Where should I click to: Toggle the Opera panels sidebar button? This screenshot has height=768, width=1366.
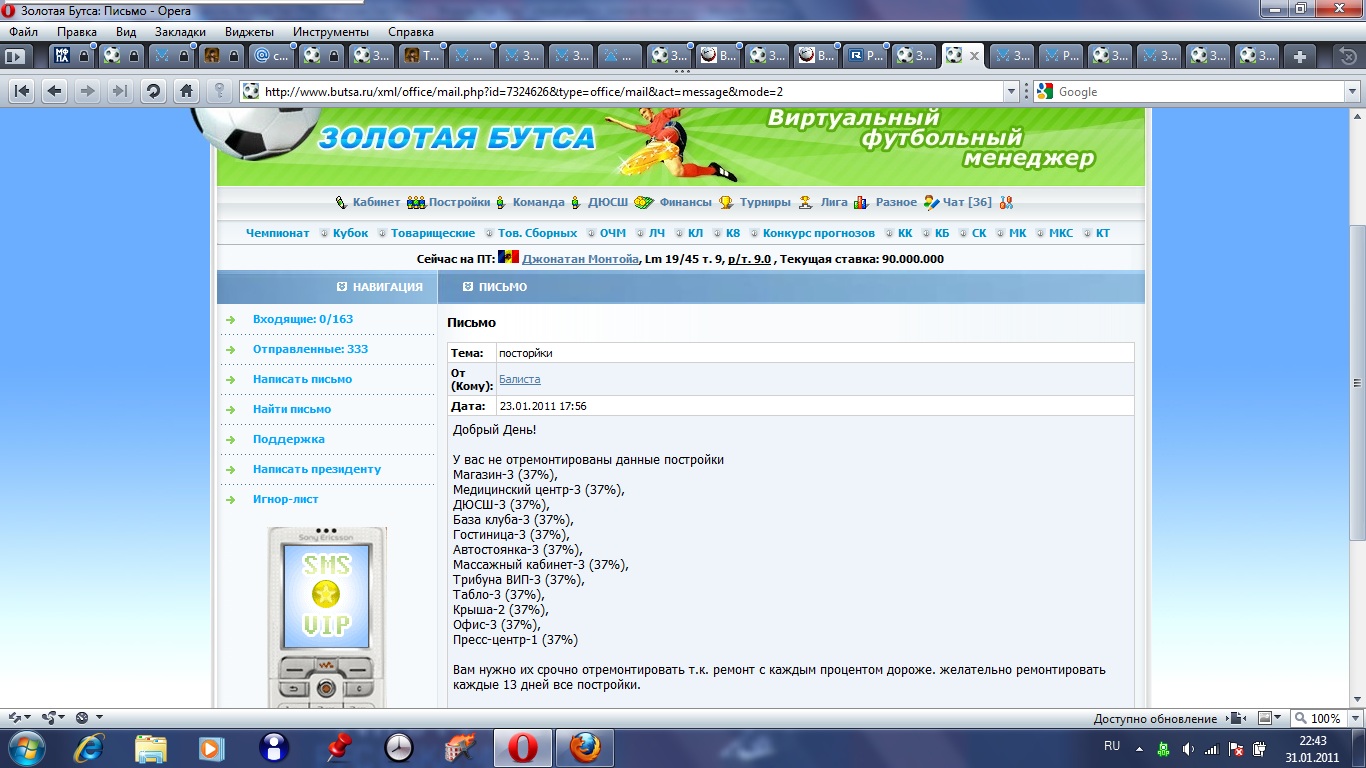[x=15, y=56]
